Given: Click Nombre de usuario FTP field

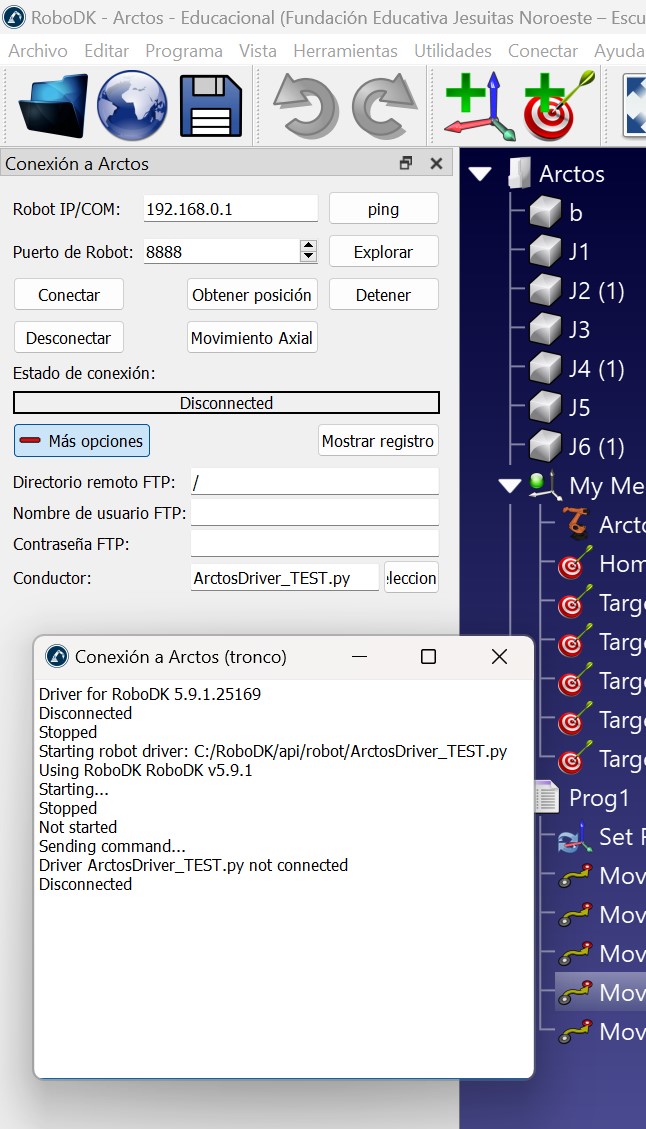Looking at the screenshot, I should (x=315, y=513).
